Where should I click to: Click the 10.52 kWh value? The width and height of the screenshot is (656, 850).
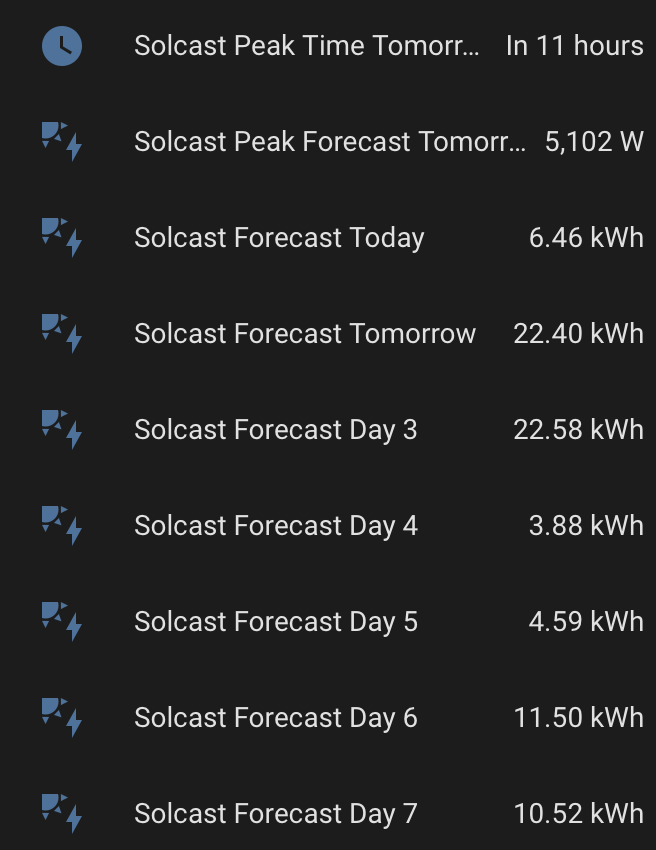point(578,814)
